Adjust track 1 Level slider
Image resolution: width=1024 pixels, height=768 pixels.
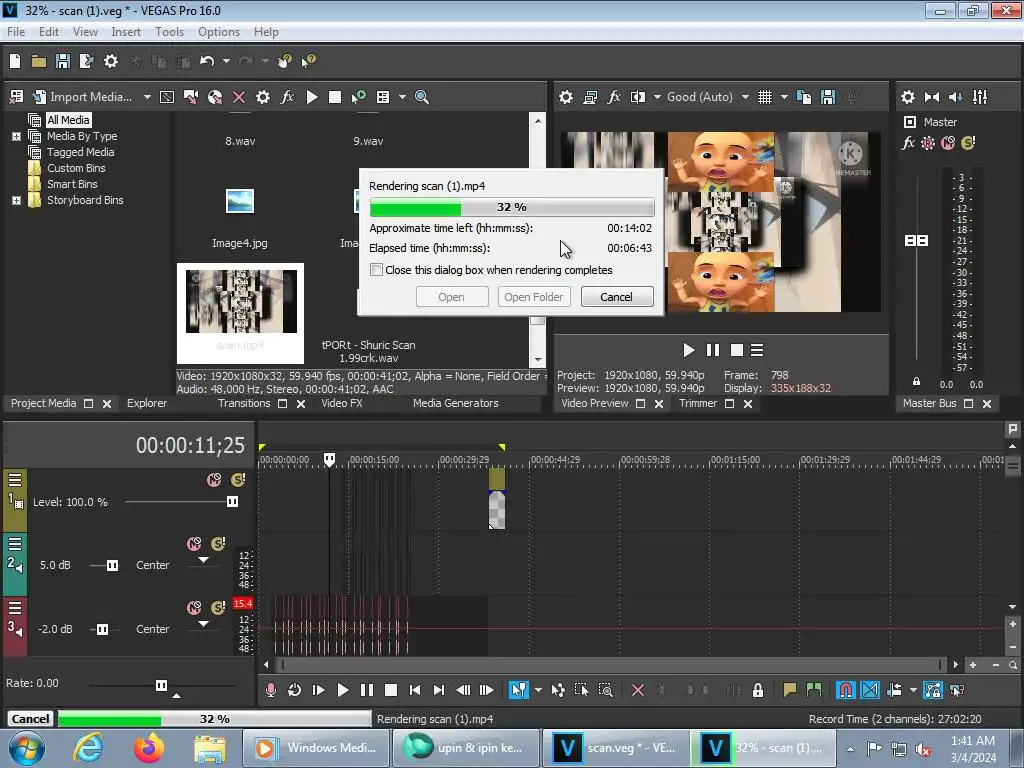coord(232,502)
